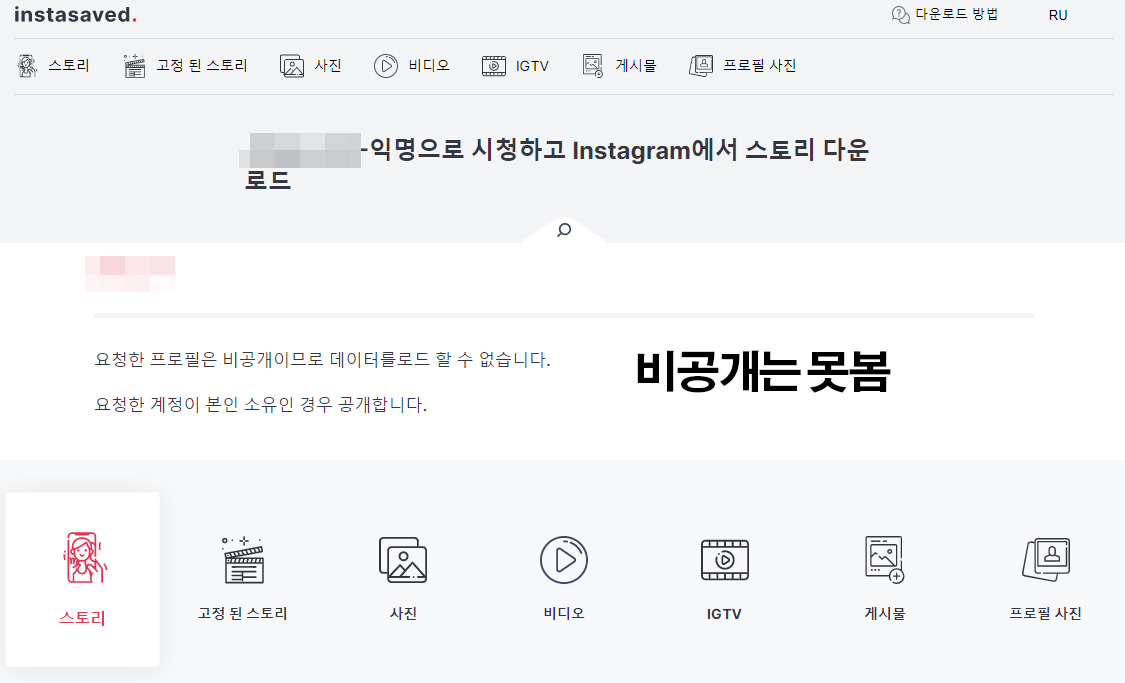This screenshot has height=683, width=1125.
Task: Open bold IGTV bottom card label
Action: [x=724, y=614]
